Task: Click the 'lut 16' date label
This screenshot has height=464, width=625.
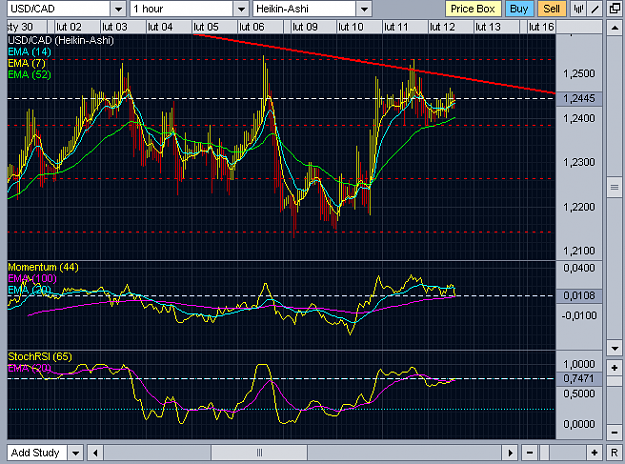Action: pyautogui.click(x=541, y=27)
